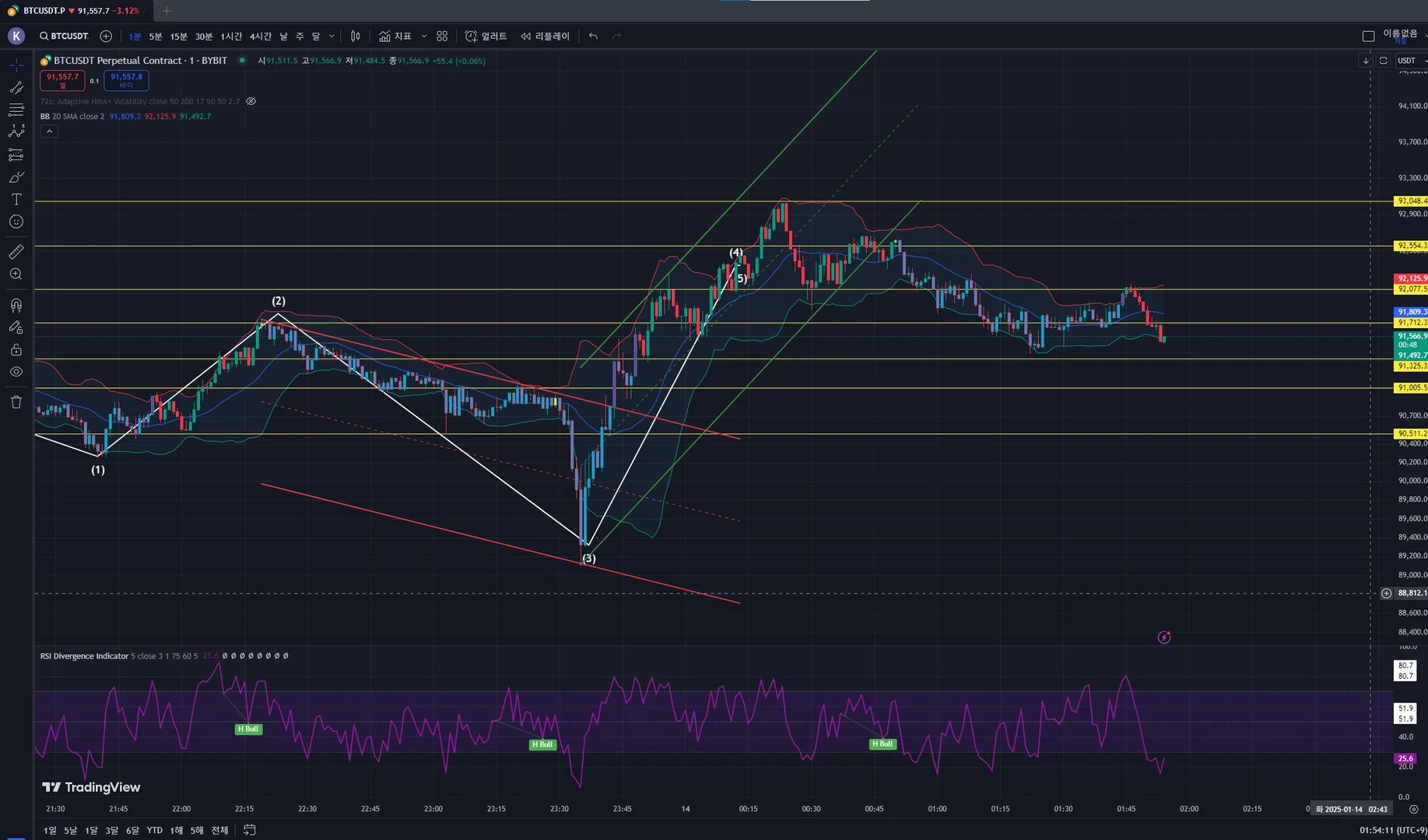Open the timeframe interval dropdown arrow
The image size is (1428, 840).
pyautogui.click(x=332, y=37)
